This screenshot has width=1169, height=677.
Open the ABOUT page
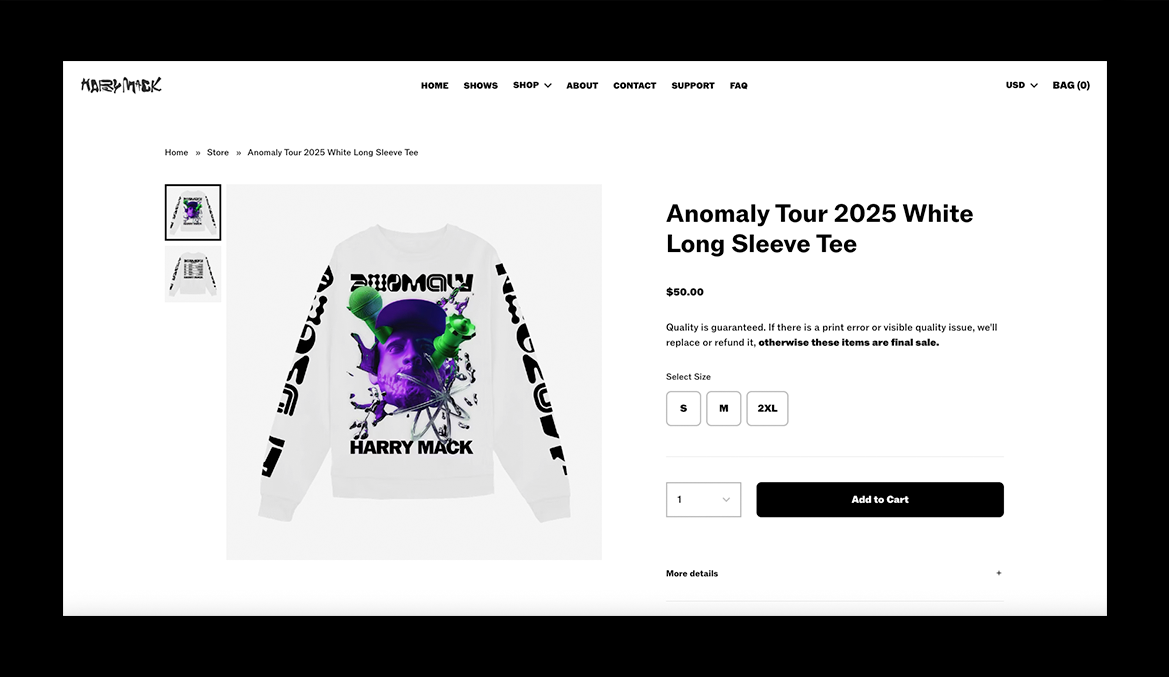582,86
